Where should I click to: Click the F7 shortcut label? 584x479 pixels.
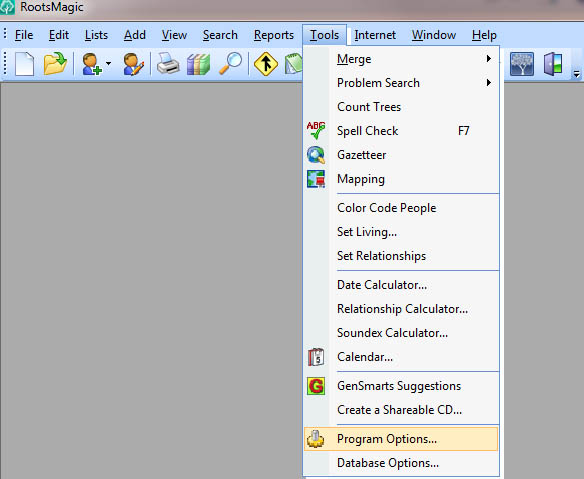pos(463,131)
